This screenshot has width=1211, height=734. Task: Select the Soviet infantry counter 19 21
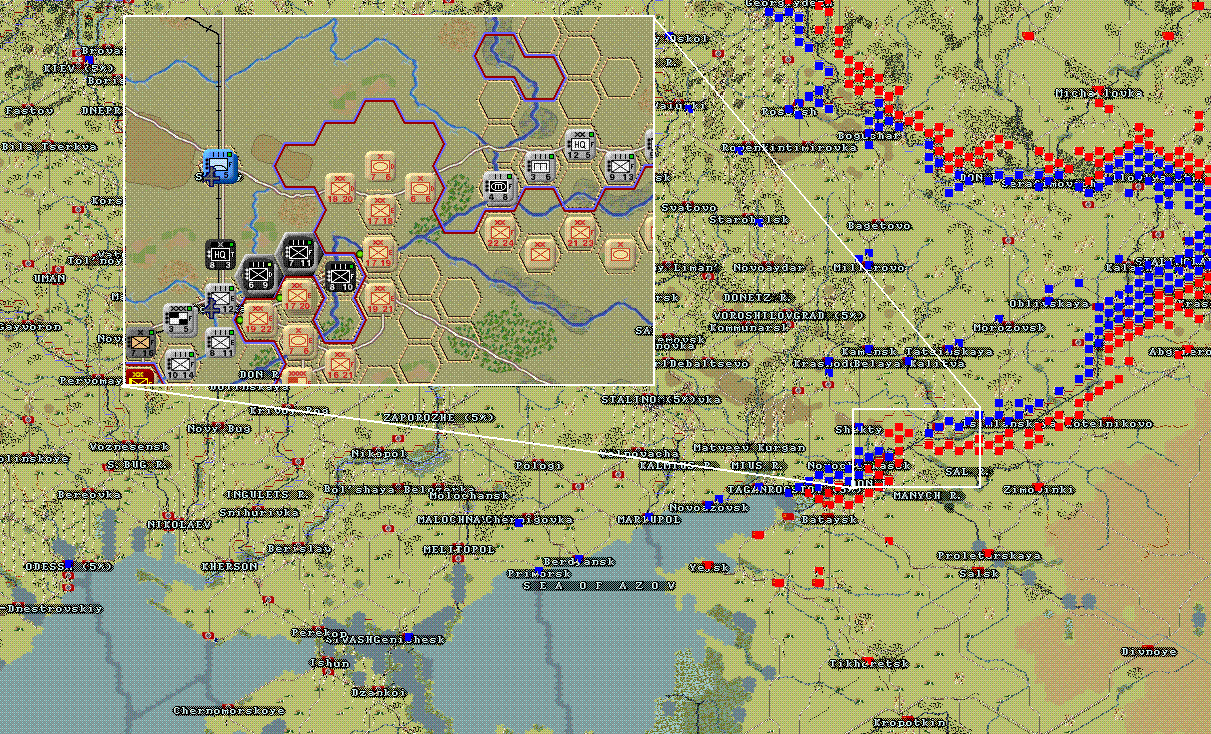pyautogui.click(x=378, y=298)
